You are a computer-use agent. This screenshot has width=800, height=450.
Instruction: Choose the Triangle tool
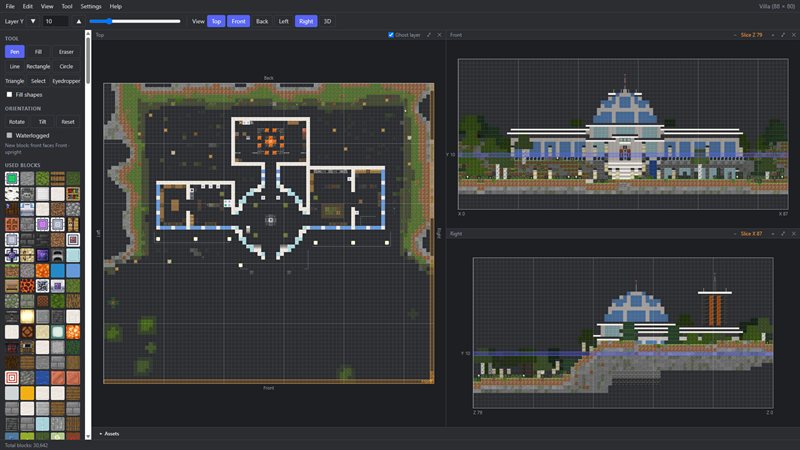(15, 81)
